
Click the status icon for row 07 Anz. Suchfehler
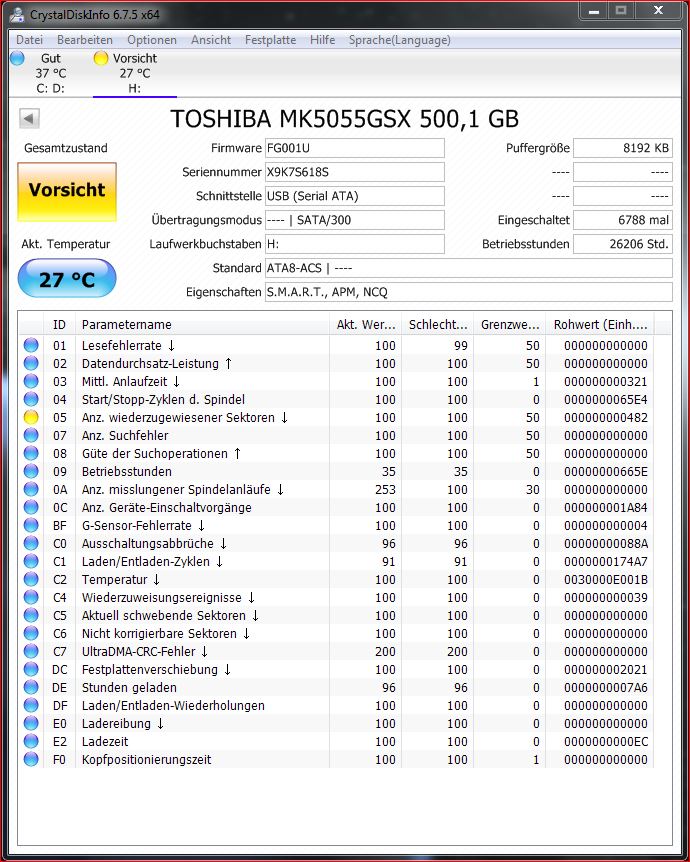pos(31,435)
